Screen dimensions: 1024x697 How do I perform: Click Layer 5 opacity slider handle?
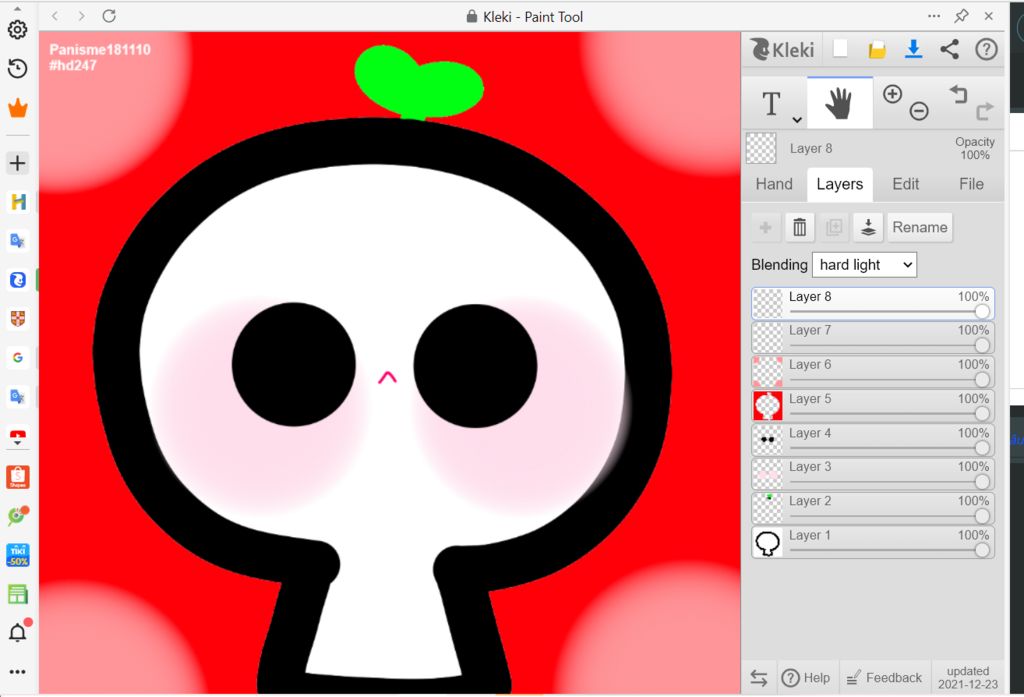(982, 413)
